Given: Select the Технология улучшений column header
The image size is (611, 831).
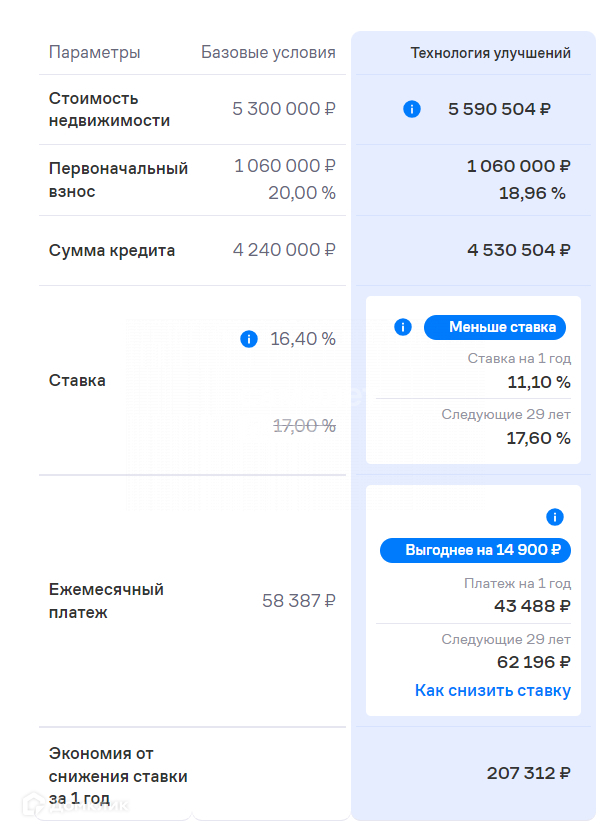Looking at the screenshot, I should pyautogui.click(x=490, y=53).
